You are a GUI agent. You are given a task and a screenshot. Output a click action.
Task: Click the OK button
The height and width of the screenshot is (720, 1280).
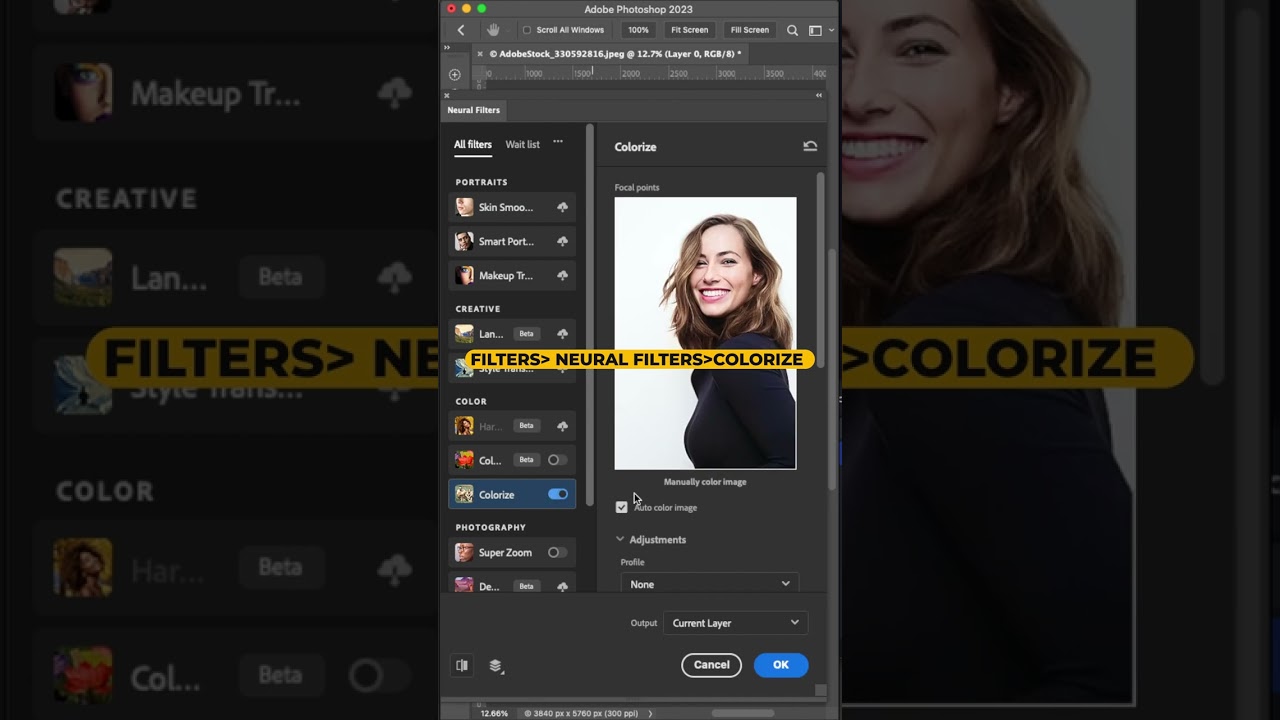click(x=781, y=665)
